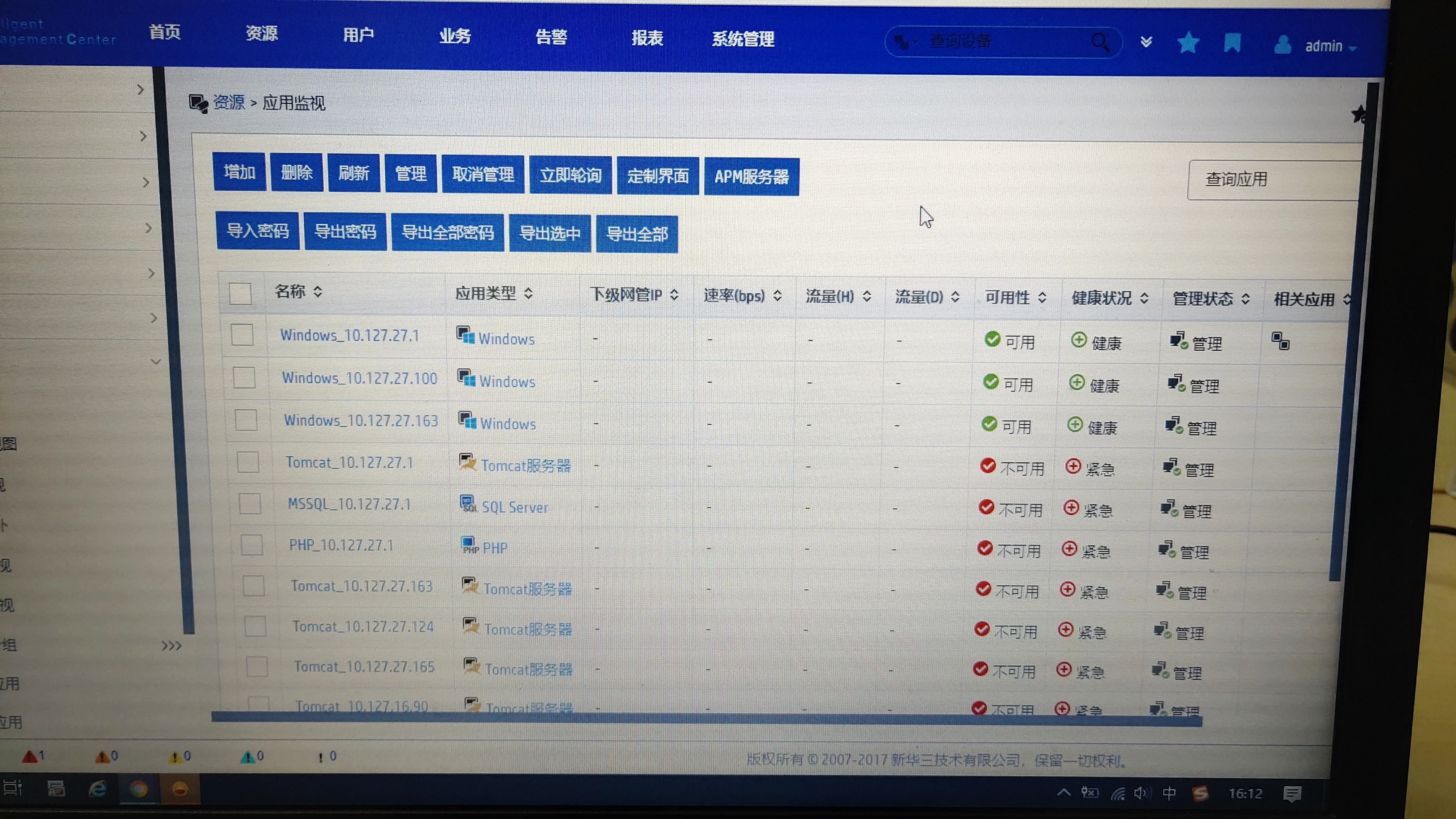Screen dimensions: 1456x819
Task: Check the box for Windows_10.127.27.100 row
Action: (x=244, y=378)
